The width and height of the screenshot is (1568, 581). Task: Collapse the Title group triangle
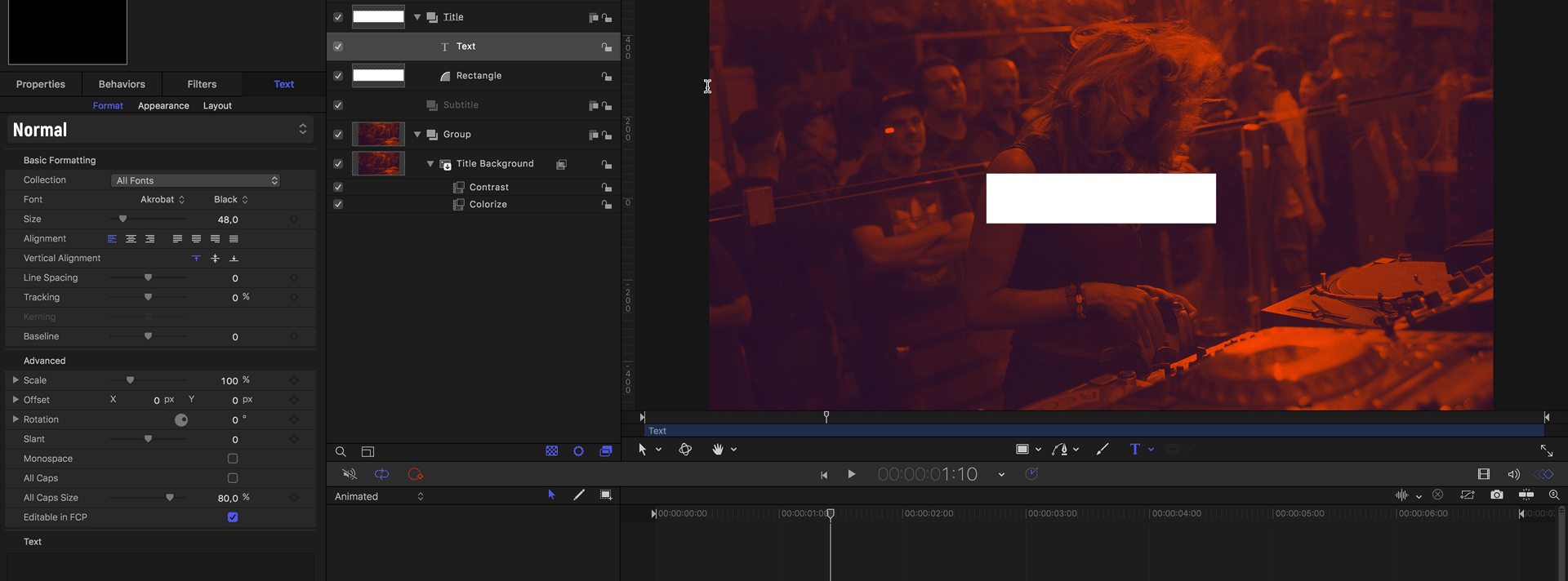click(x=417, y=17)
